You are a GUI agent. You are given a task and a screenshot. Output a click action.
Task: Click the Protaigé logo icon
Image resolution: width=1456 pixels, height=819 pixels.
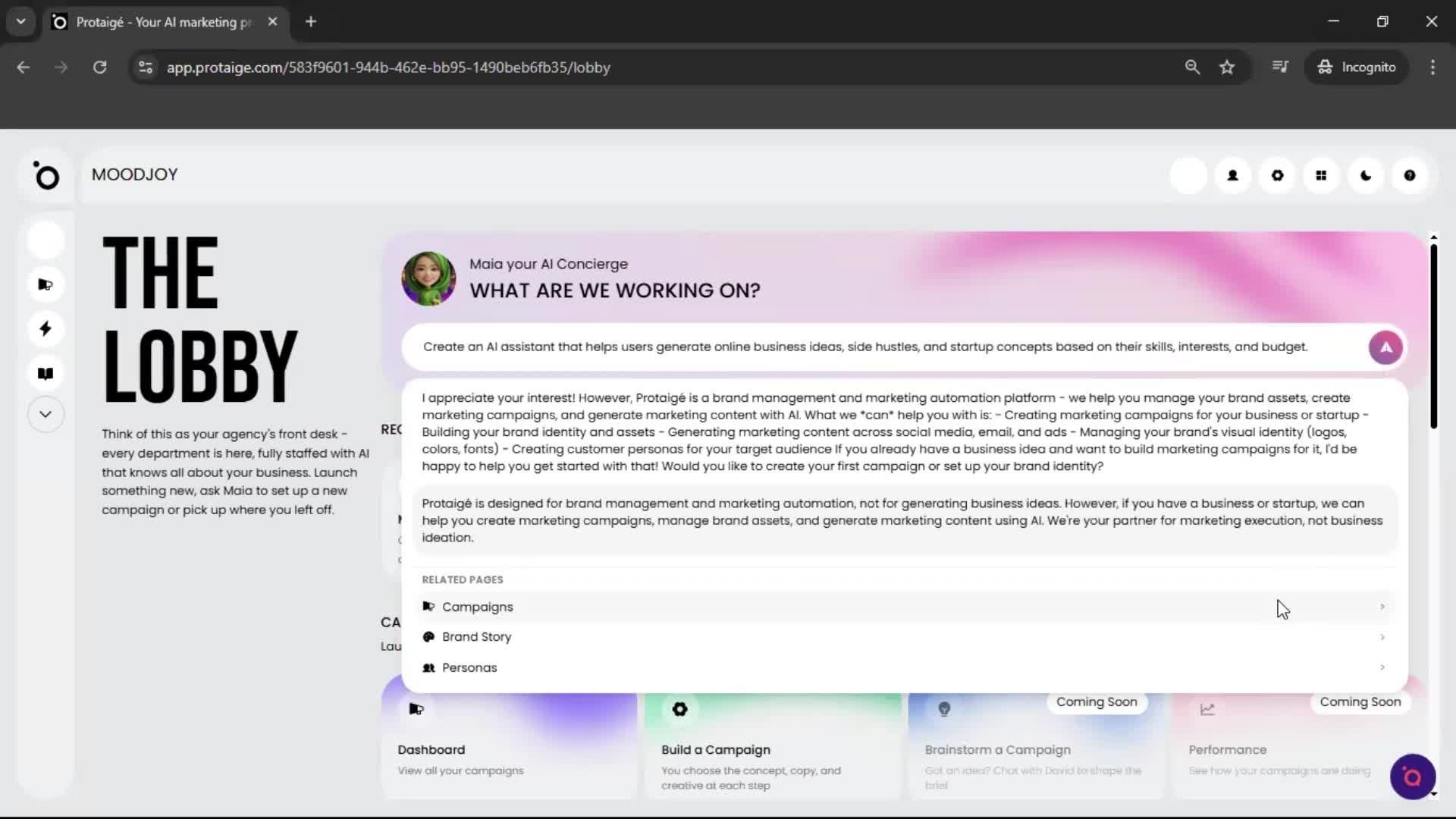pyautogui.click(x=46, y=176)
